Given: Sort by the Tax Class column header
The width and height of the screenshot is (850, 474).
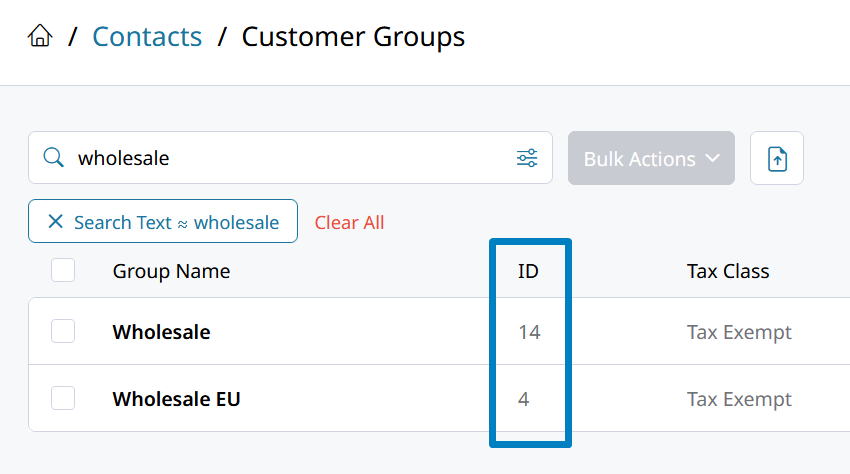Looking at the screenshot, I should [x=728, y=271].
